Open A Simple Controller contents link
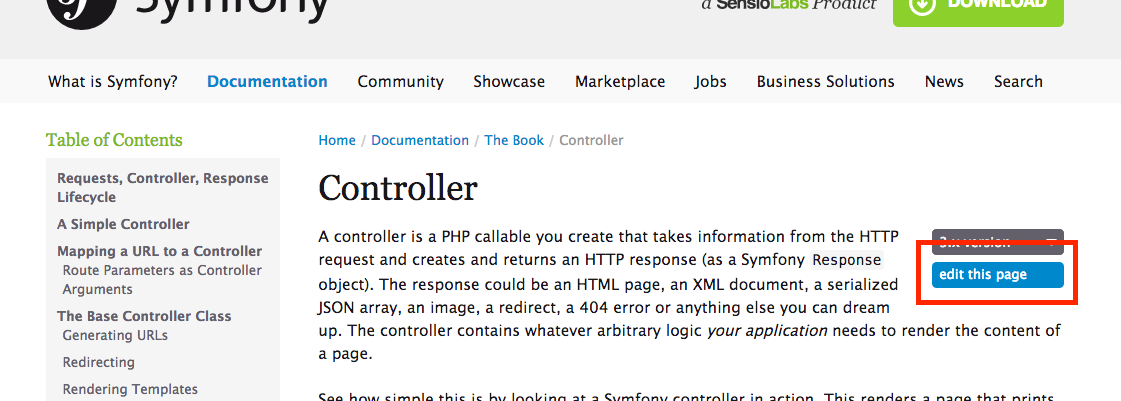Viewport: 1121px width, 401px height. tap(123, 225)
